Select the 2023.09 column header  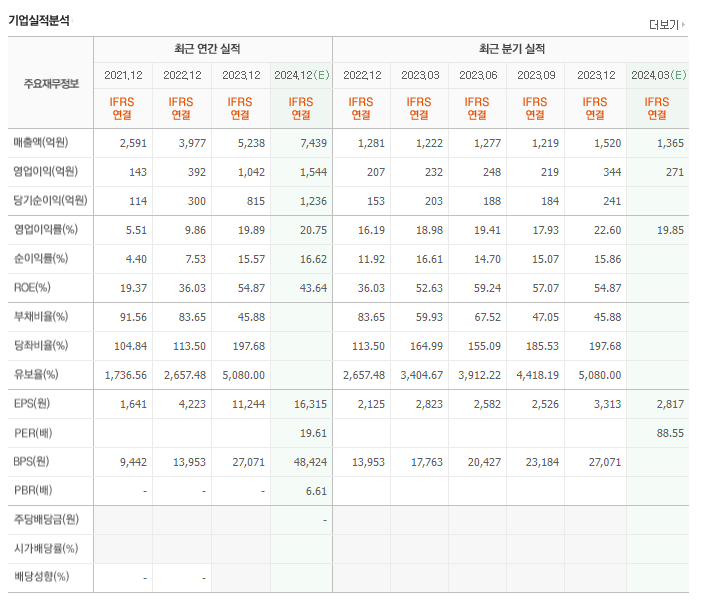tap(536, 75)
